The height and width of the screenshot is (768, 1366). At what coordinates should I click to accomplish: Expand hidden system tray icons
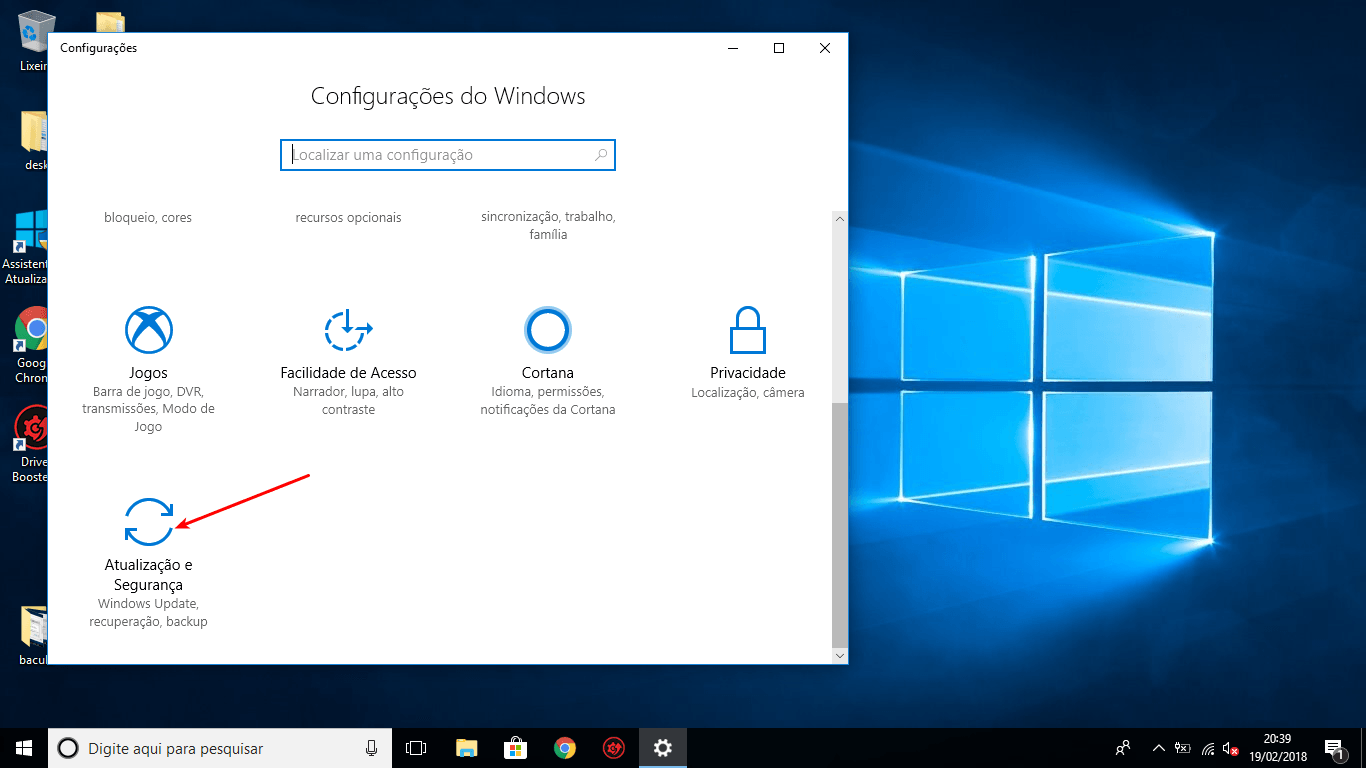tap(1159, 748)
